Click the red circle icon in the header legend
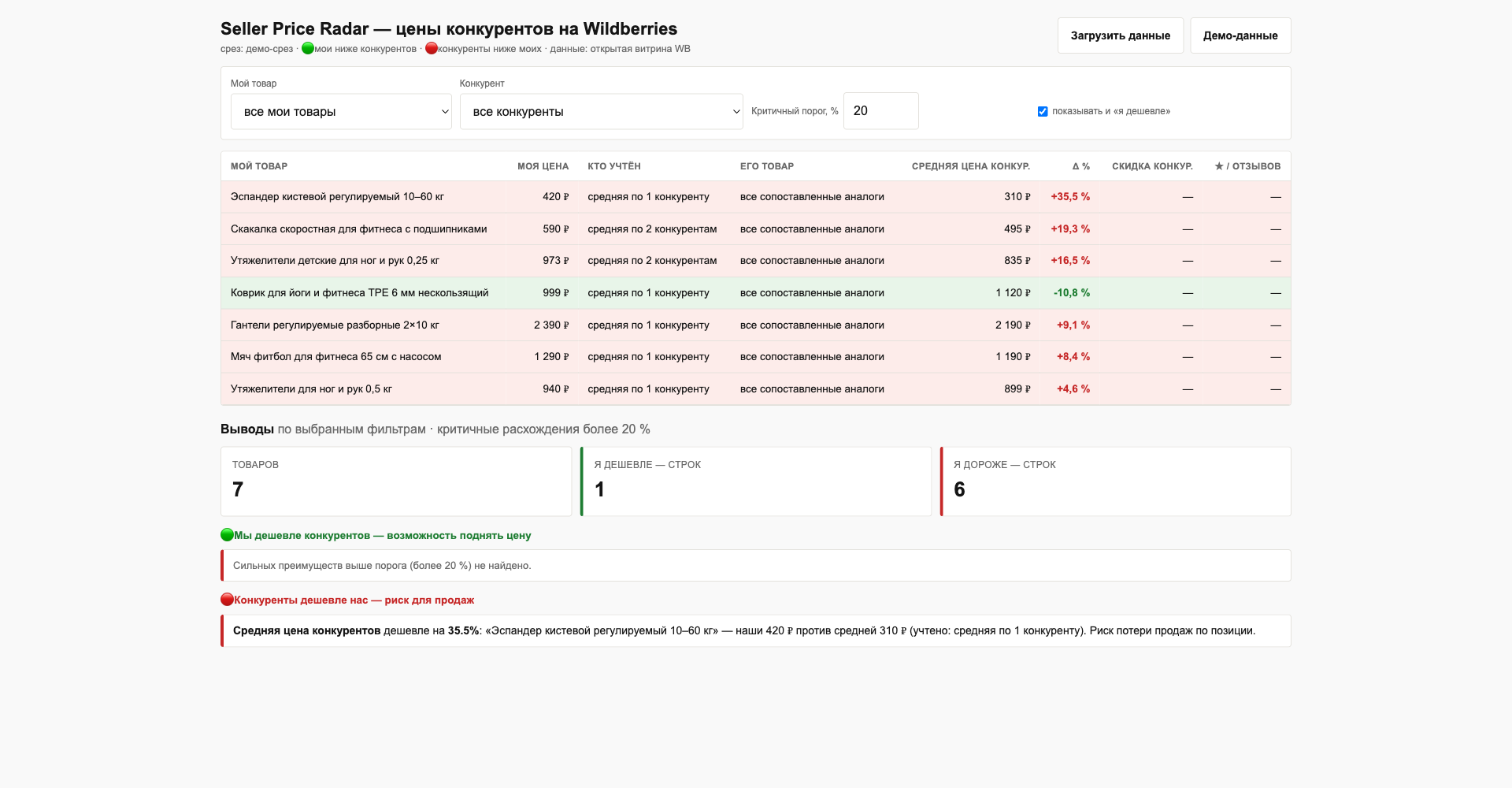Viewport: 1512px width, 788px height. point(432,49)
